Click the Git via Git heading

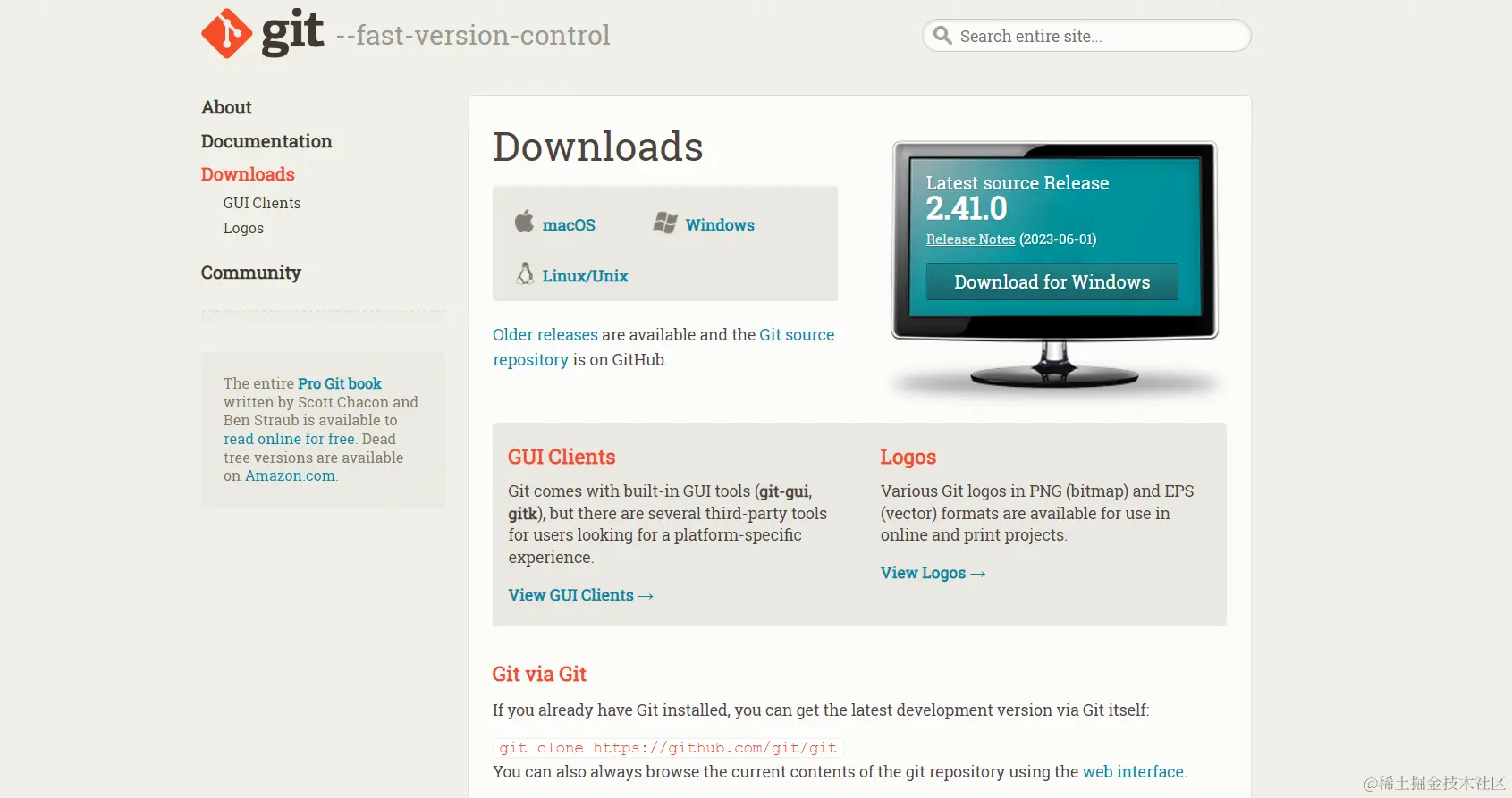[539, 674]
